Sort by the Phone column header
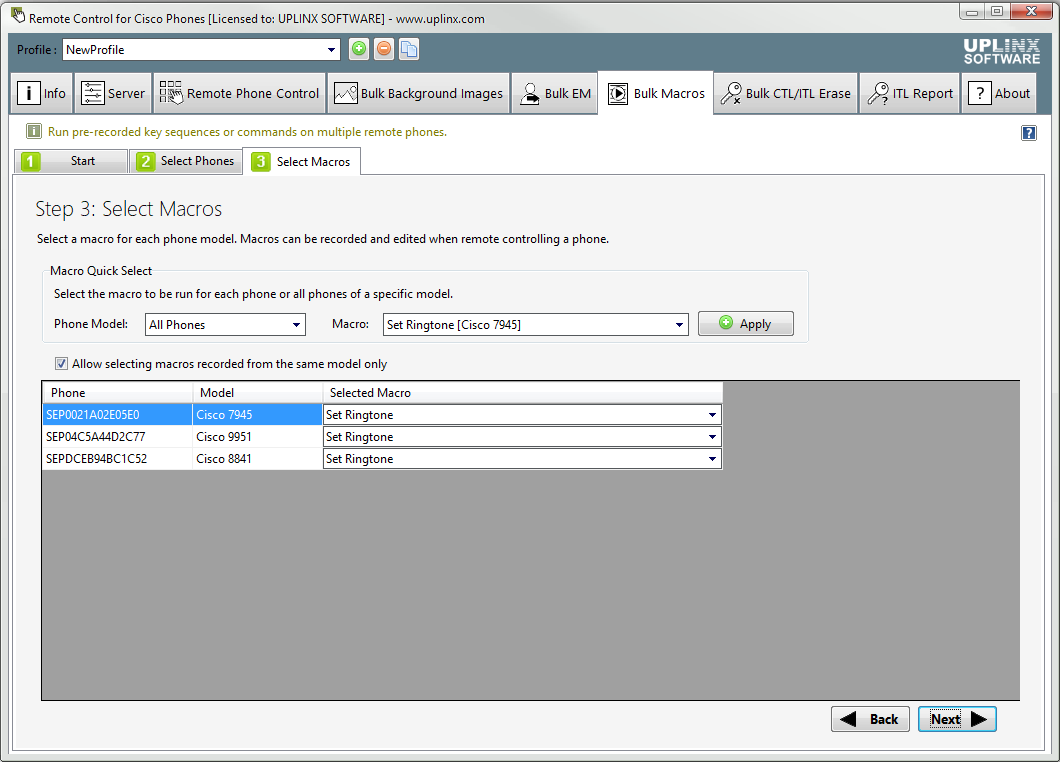Screen dimensions: 1060x762 [x=118, y=393]
